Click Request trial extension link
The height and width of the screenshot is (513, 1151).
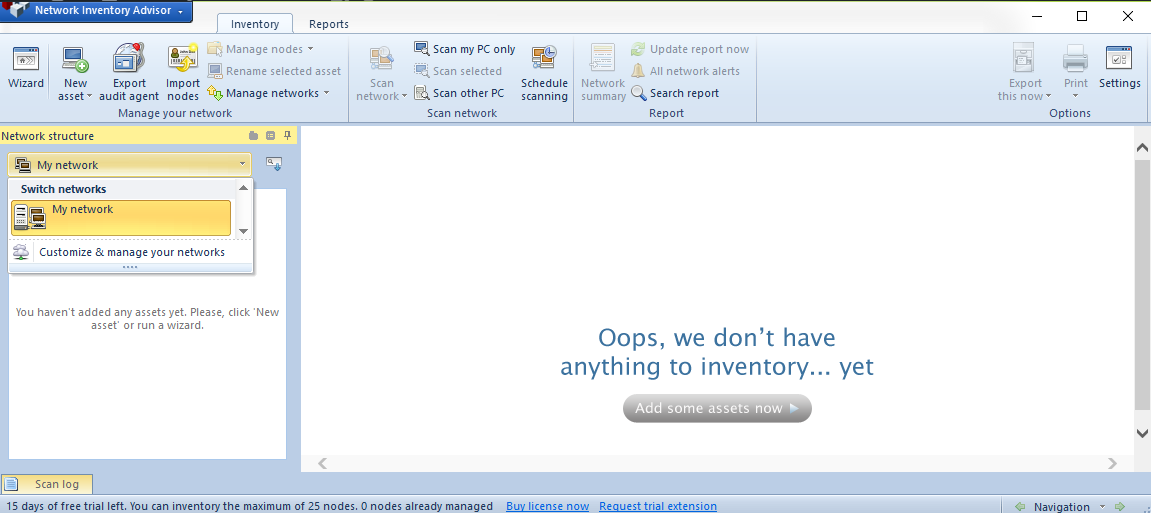[x=658, y=506]
